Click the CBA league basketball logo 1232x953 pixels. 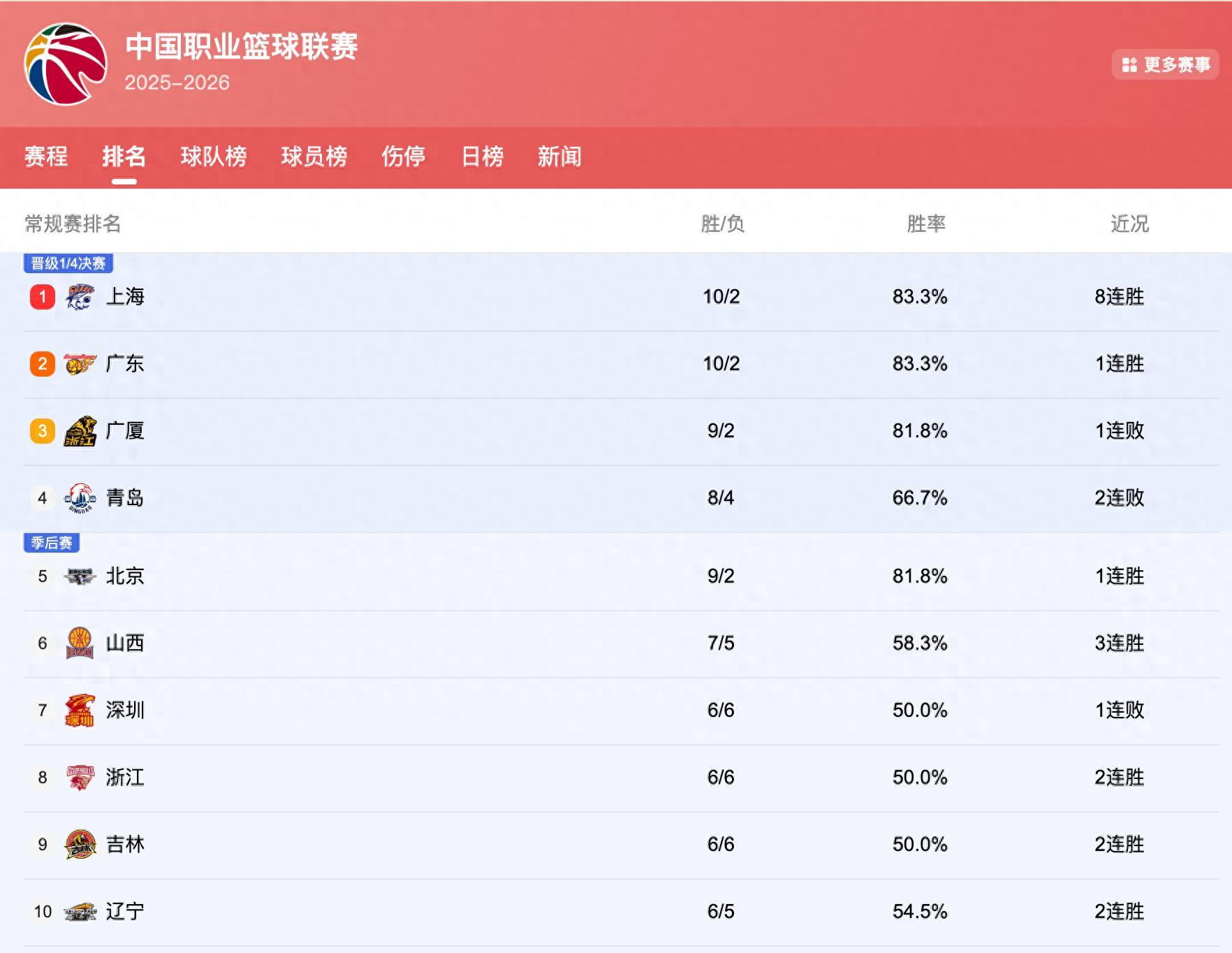coord(66,64)
